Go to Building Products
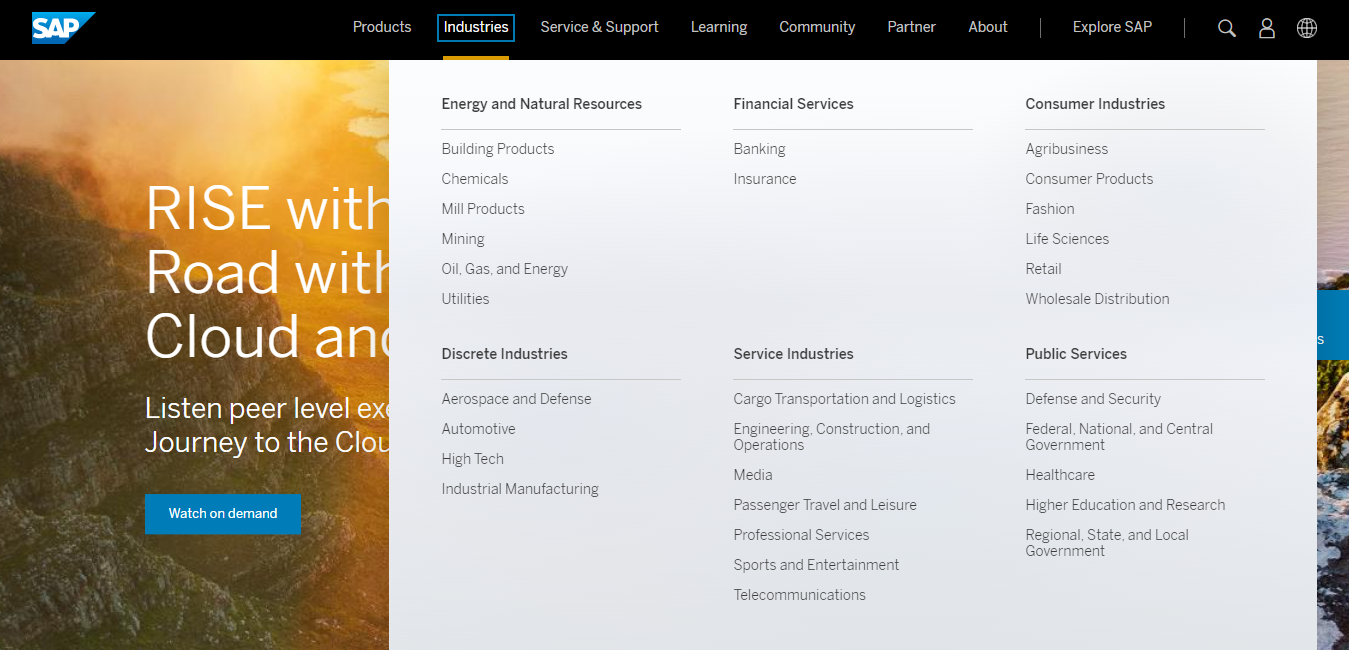 pyautogui.click(x=497, y=149)
